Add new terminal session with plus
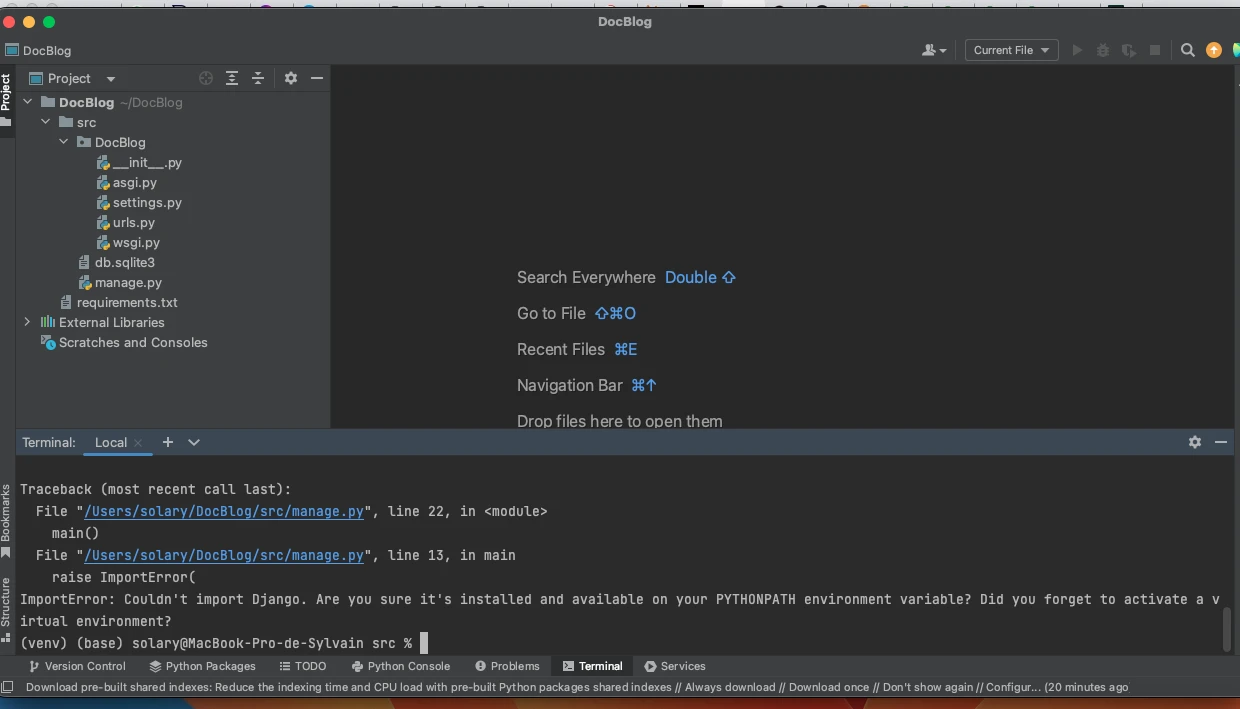This screenshot has height=709, width=1240. coord(168,442)
